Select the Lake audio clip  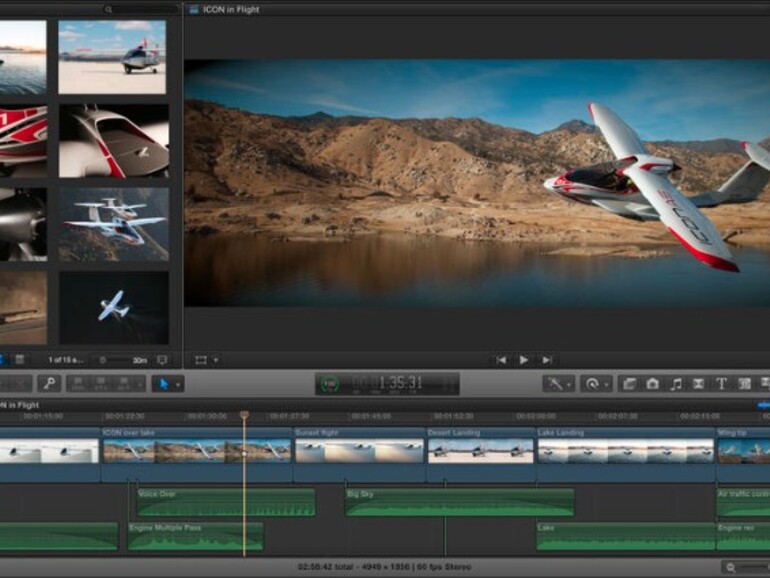point(626,536)
